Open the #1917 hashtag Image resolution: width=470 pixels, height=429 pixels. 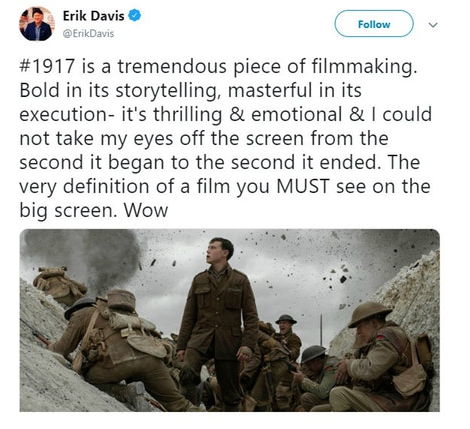coord(47,66)
